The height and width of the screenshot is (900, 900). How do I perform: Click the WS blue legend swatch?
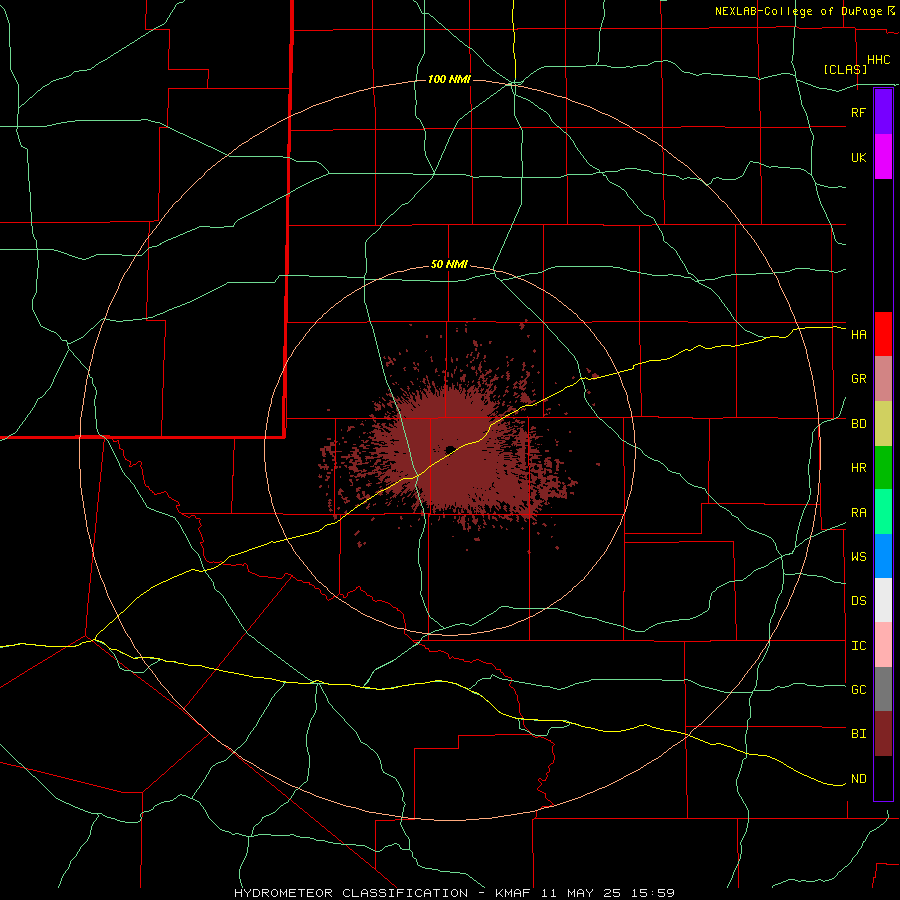[883, 556]
